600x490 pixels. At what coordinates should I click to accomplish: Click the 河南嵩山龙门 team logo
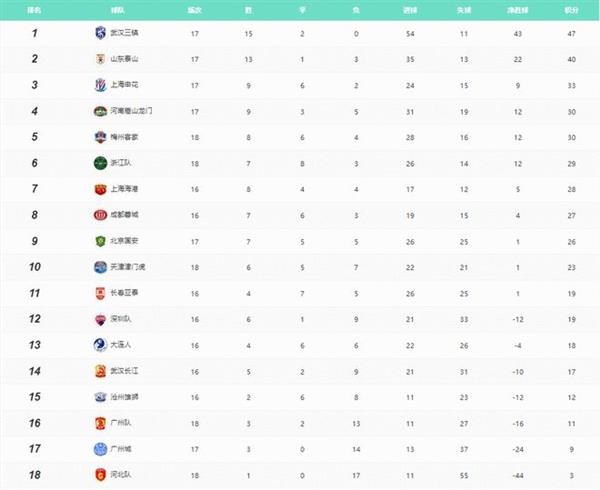point(100,111)
